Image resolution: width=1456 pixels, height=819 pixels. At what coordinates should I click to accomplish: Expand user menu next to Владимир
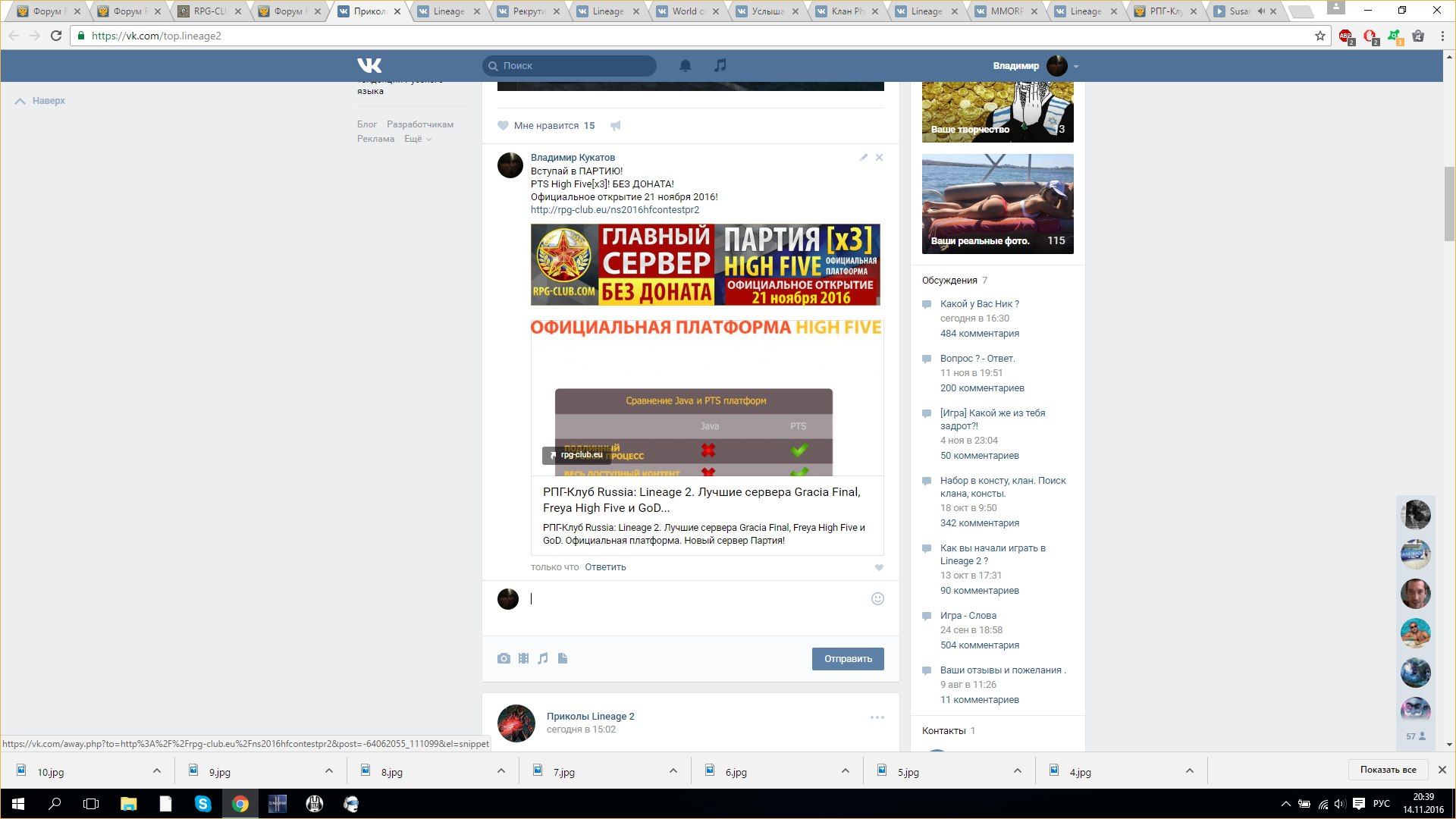click(x=1075, y=67)
